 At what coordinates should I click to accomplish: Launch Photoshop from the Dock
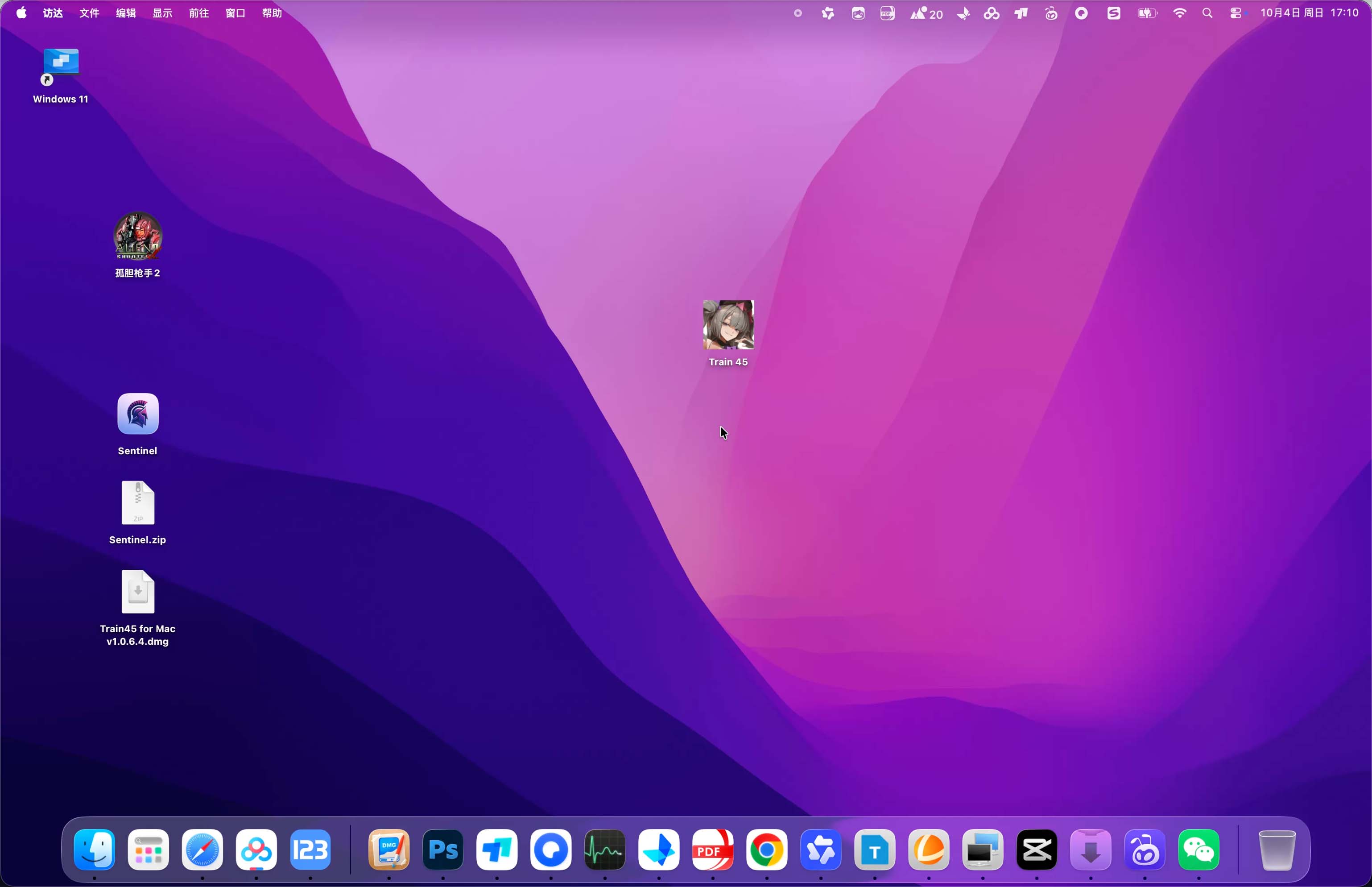(x=443, y=850)
